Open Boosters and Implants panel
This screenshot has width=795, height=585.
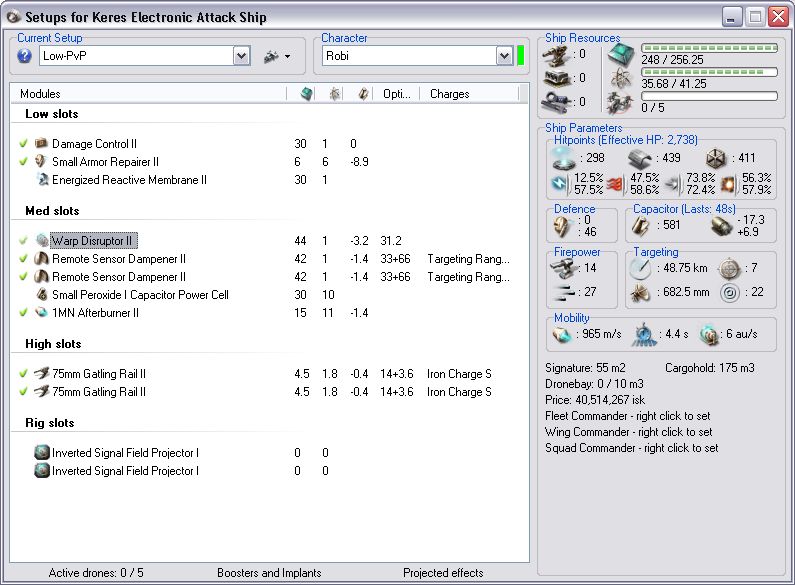269,573
